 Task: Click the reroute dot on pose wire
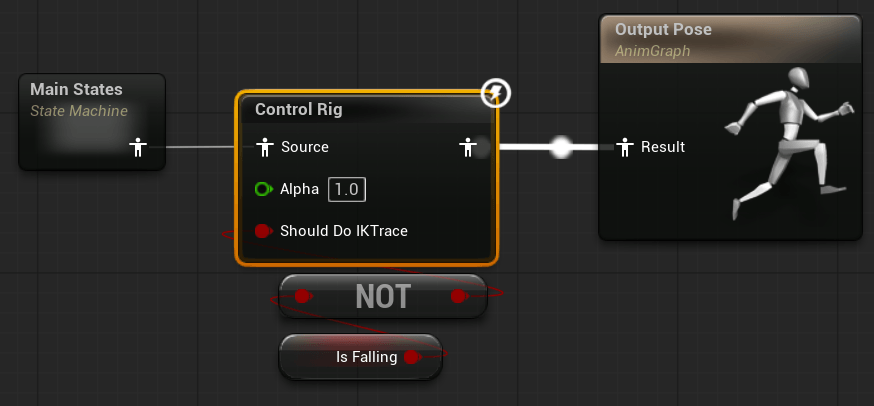click(x=561, y=147)
